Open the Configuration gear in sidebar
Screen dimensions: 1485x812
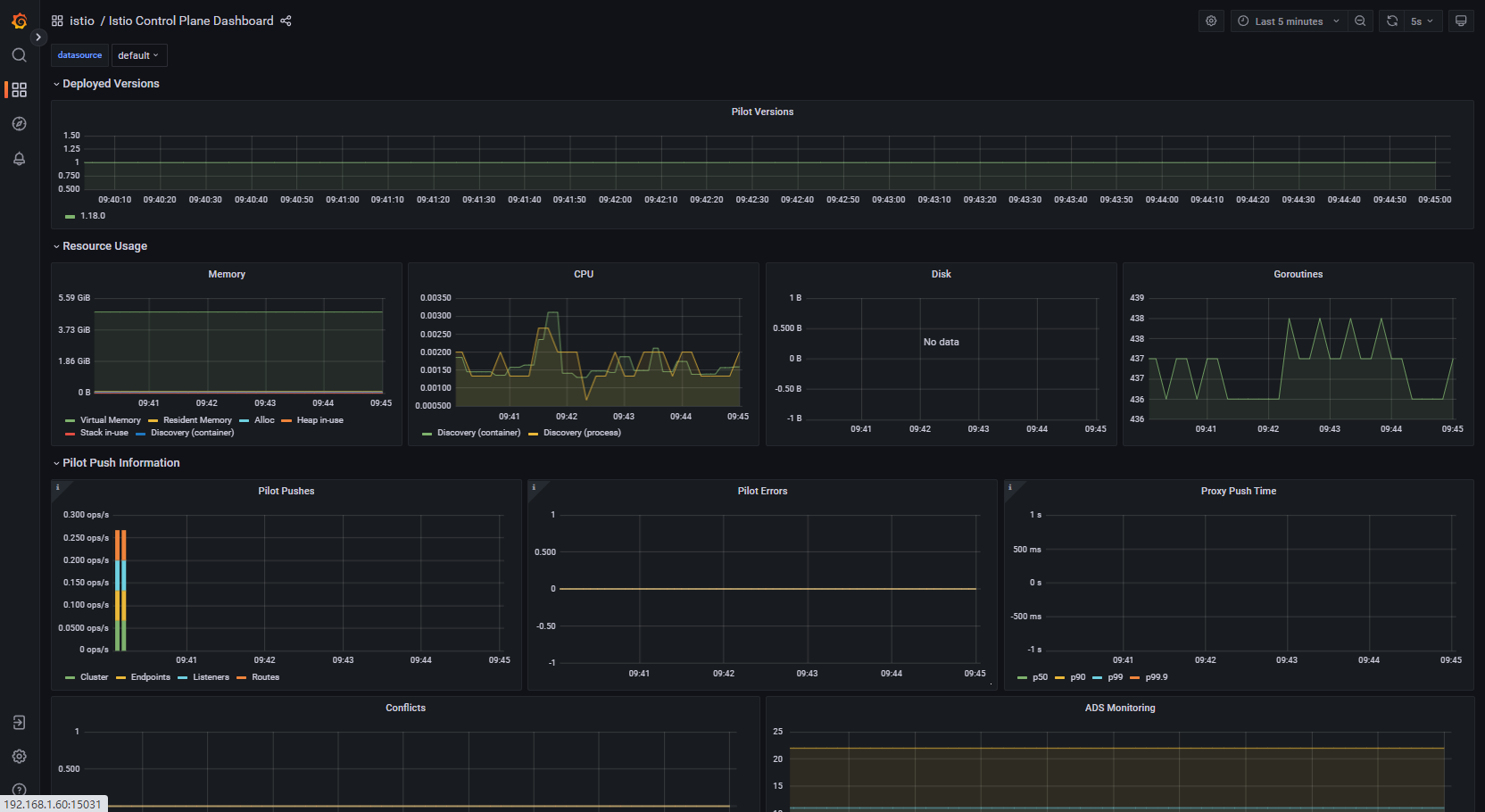[x=19, y=757]
